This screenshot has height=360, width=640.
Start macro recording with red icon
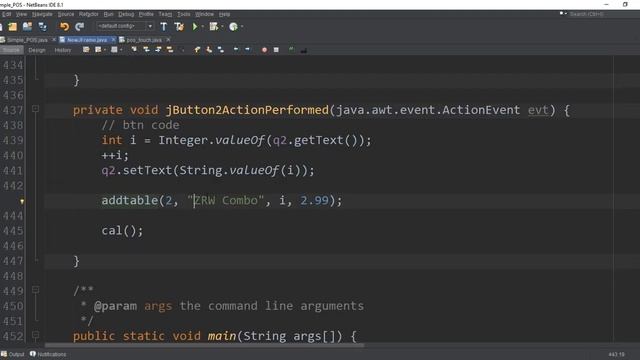(x=264, y=50)
